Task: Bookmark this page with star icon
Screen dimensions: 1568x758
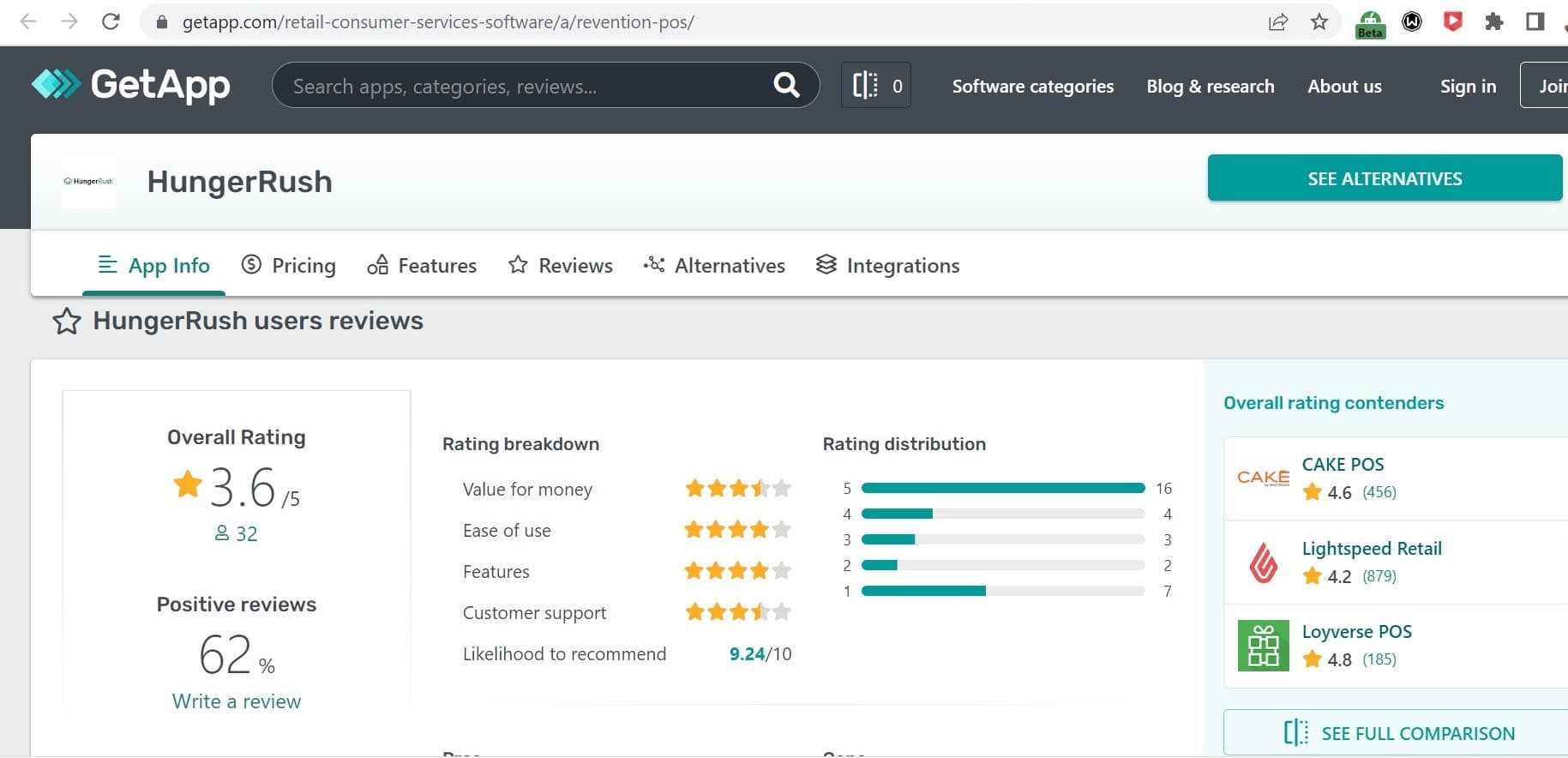Action: coord(1319,21)
